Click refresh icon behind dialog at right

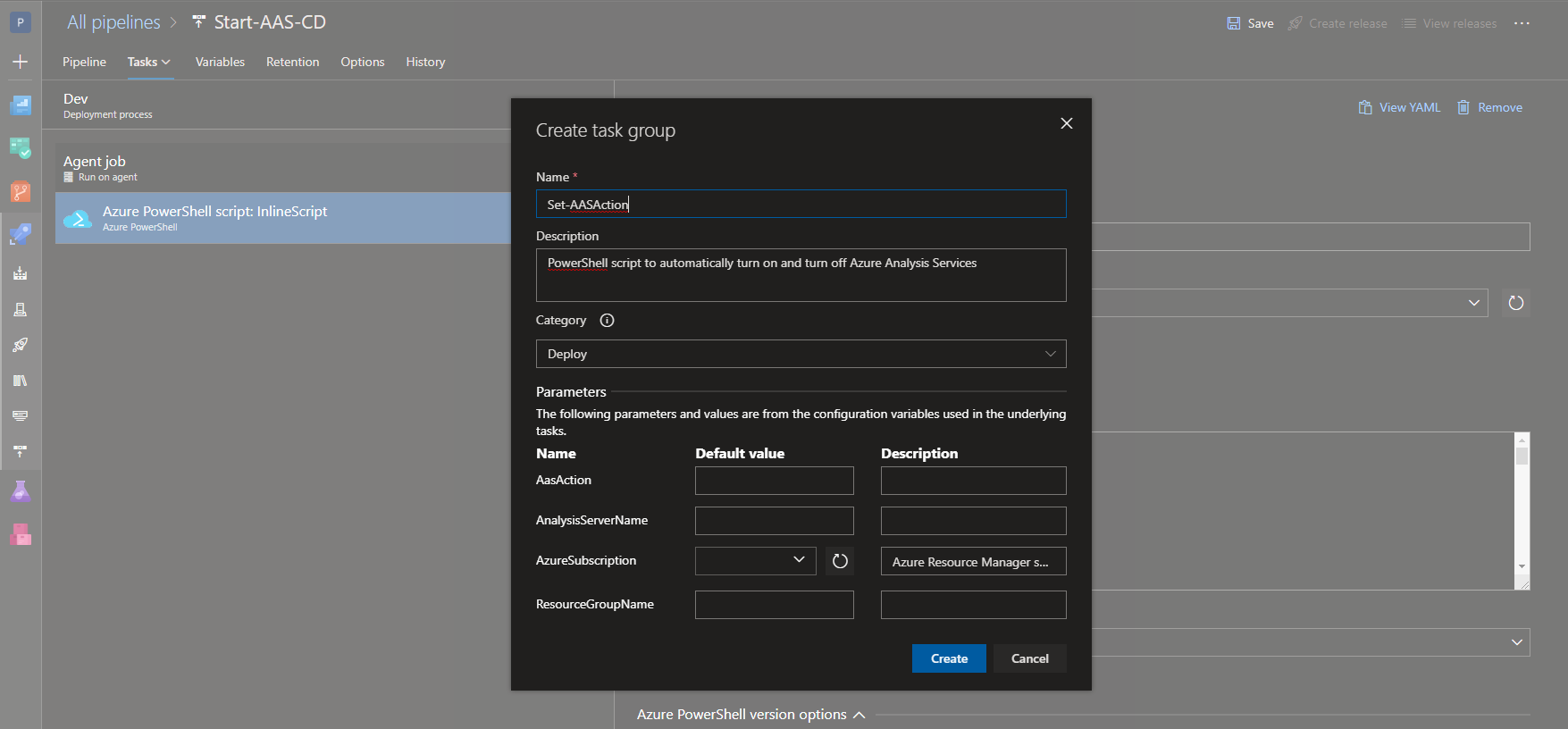click(1516, 303)
